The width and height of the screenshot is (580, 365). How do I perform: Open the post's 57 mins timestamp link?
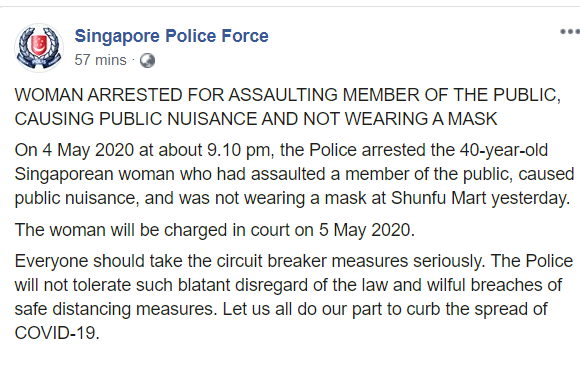click(100, 60)
